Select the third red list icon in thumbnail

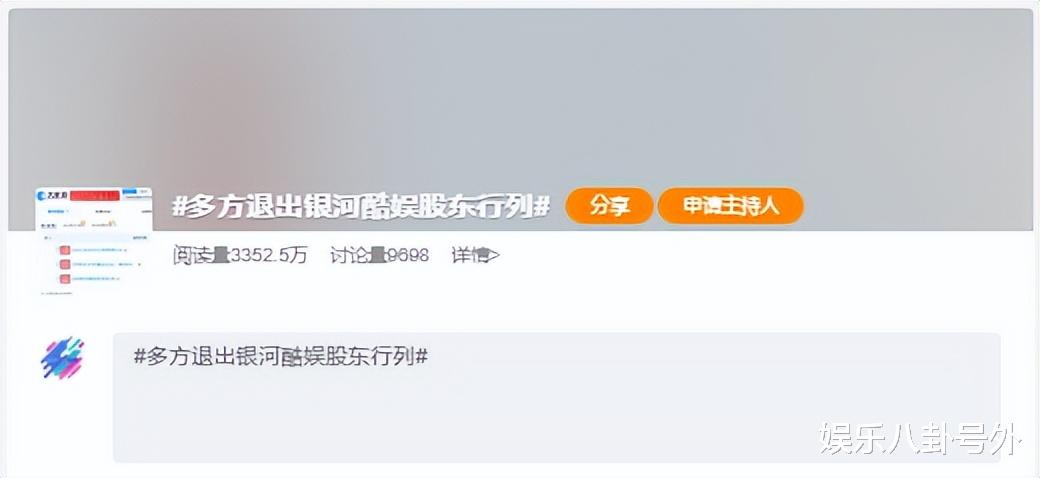(x=65, y=279)
